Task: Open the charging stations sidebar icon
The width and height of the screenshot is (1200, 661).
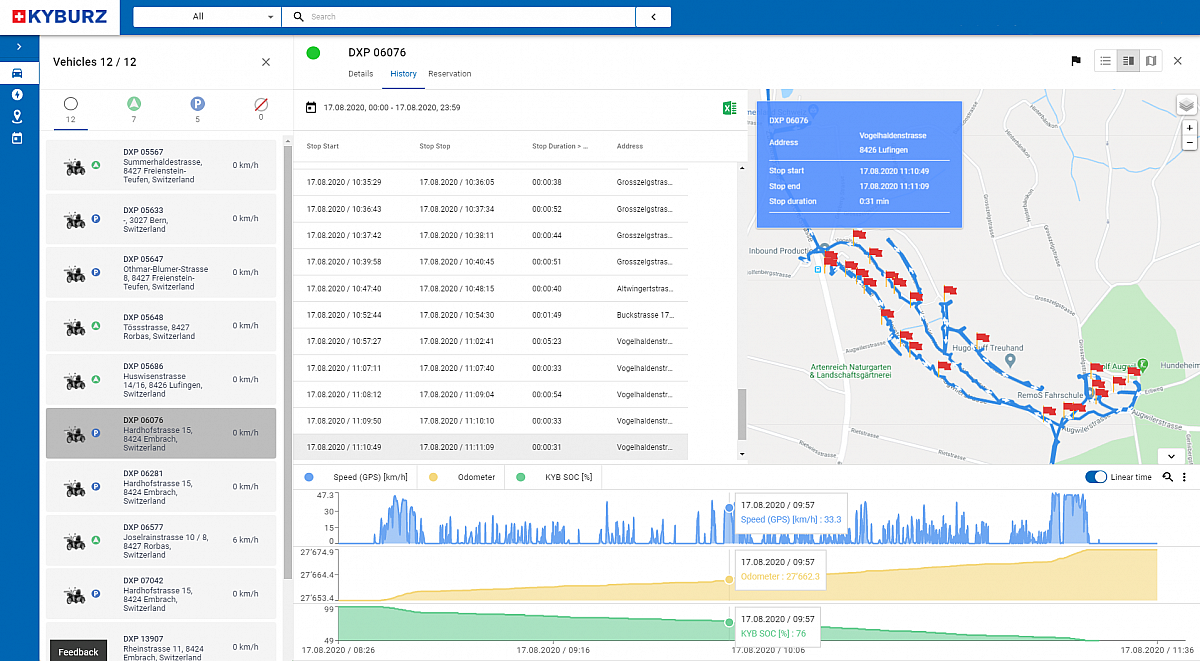Action: point(18,94)
